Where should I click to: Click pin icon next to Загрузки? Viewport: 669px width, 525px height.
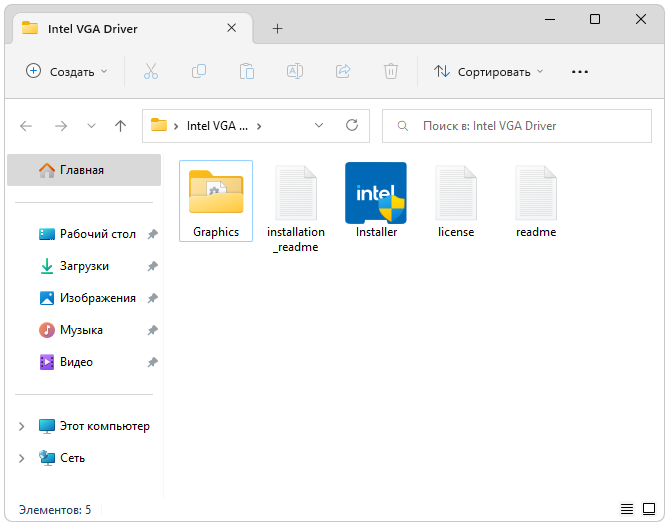152,266
